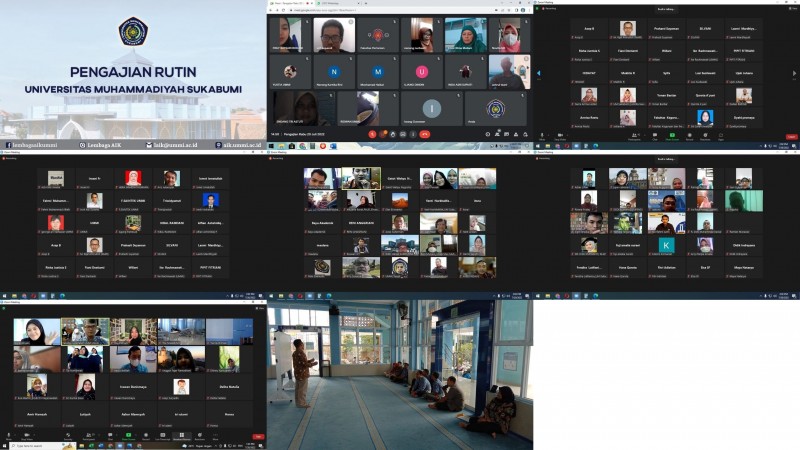Select the waving woman video tile in Zoom
The height and width of the screenshot is (450, 800).
tap(37, 332)
